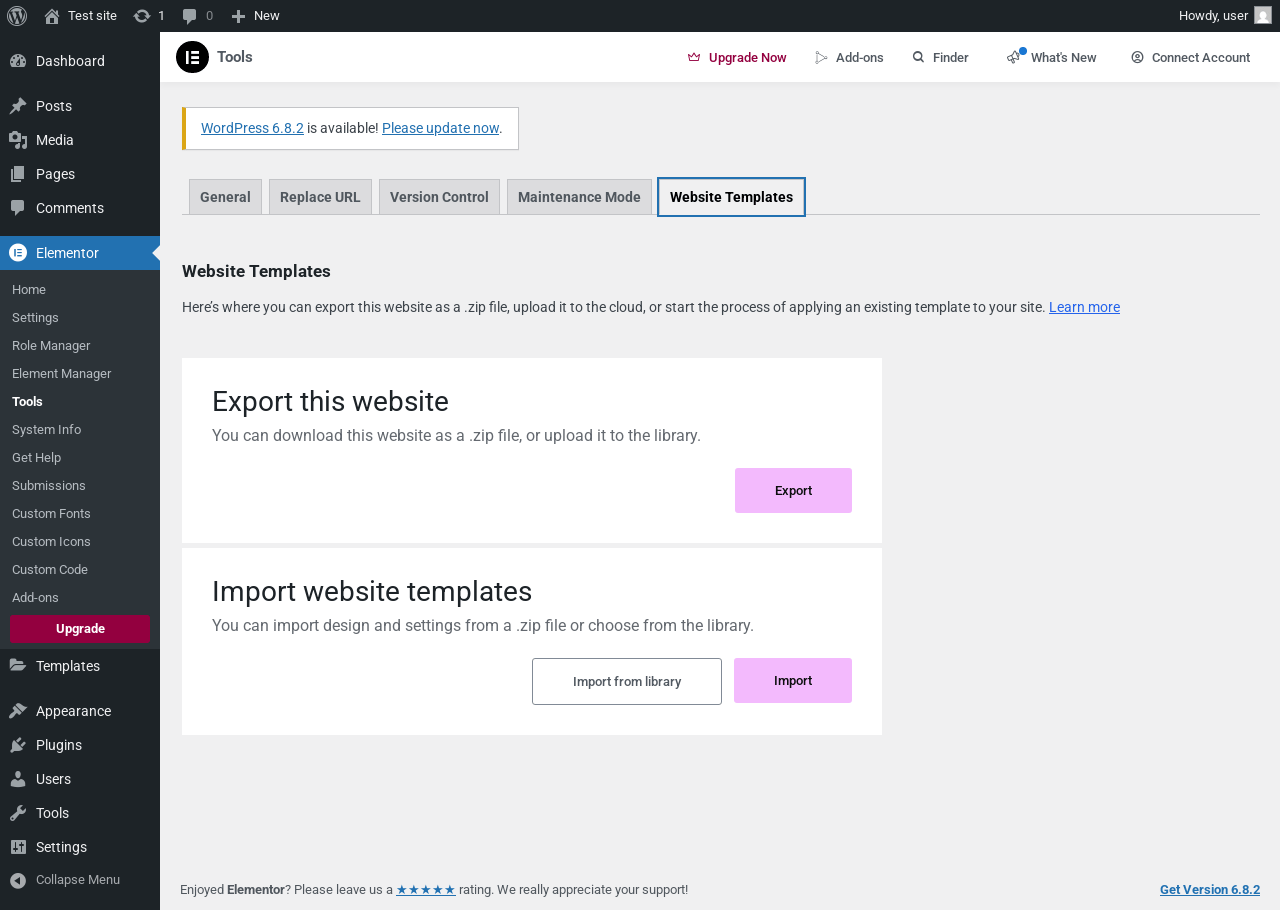This screenshot has height=910, width=1280.
Task: Click the WordPress logo icon
Action: coord(17,16)
